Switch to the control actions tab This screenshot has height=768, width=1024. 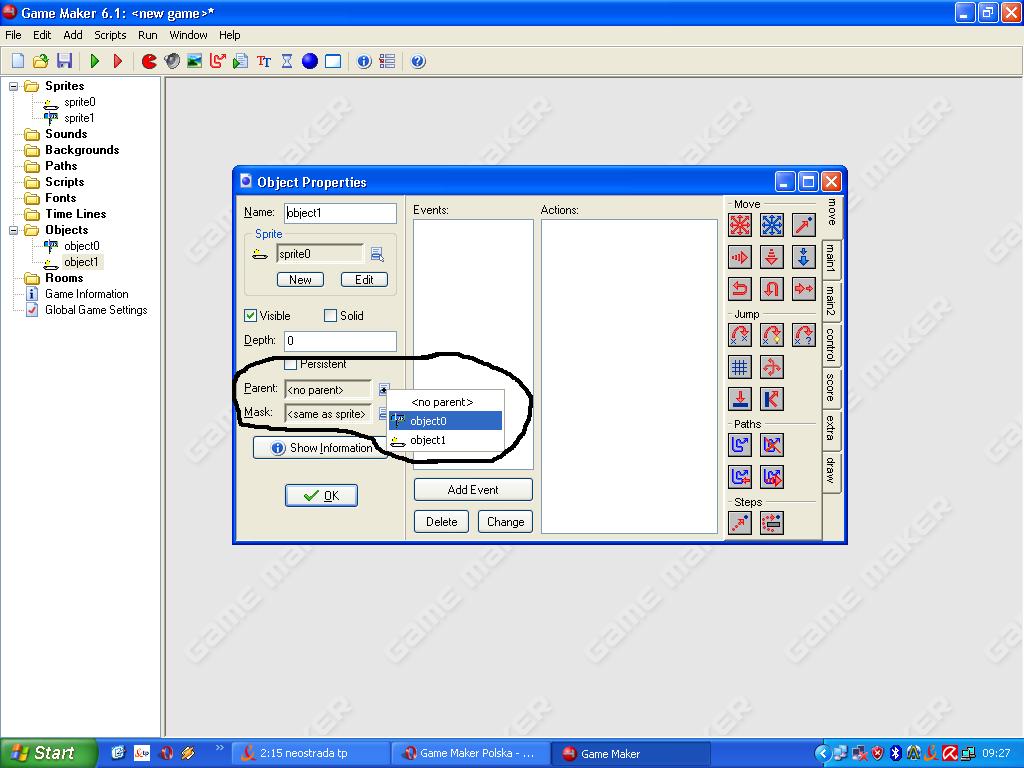point(831,345)
